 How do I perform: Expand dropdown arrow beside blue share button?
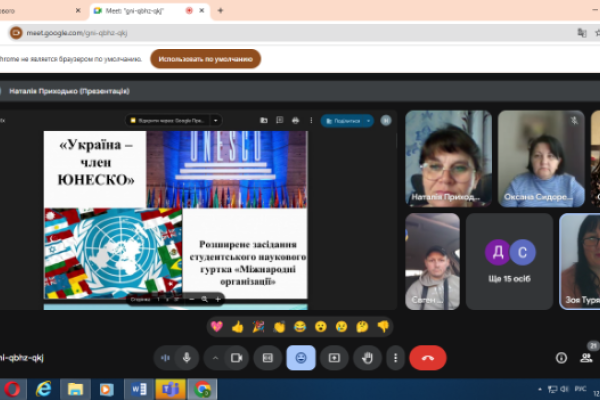[369, 120]
